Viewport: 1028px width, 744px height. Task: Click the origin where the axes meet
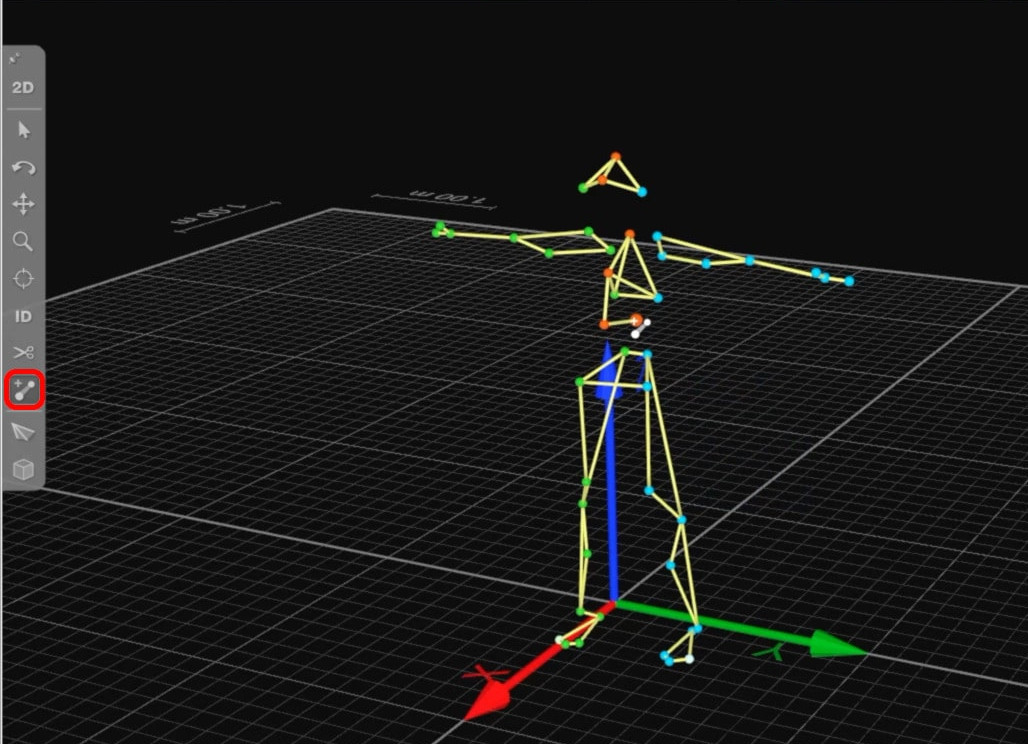[x=614, y=603]
